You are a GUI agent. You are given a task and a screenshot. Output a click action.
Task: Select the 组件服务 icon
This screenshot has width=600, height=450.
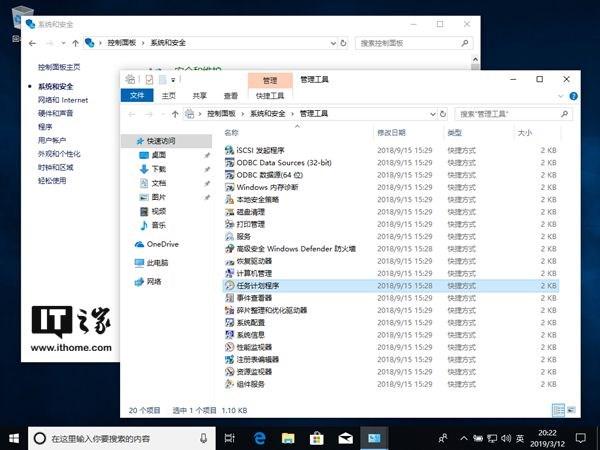[x=229, y=384]
